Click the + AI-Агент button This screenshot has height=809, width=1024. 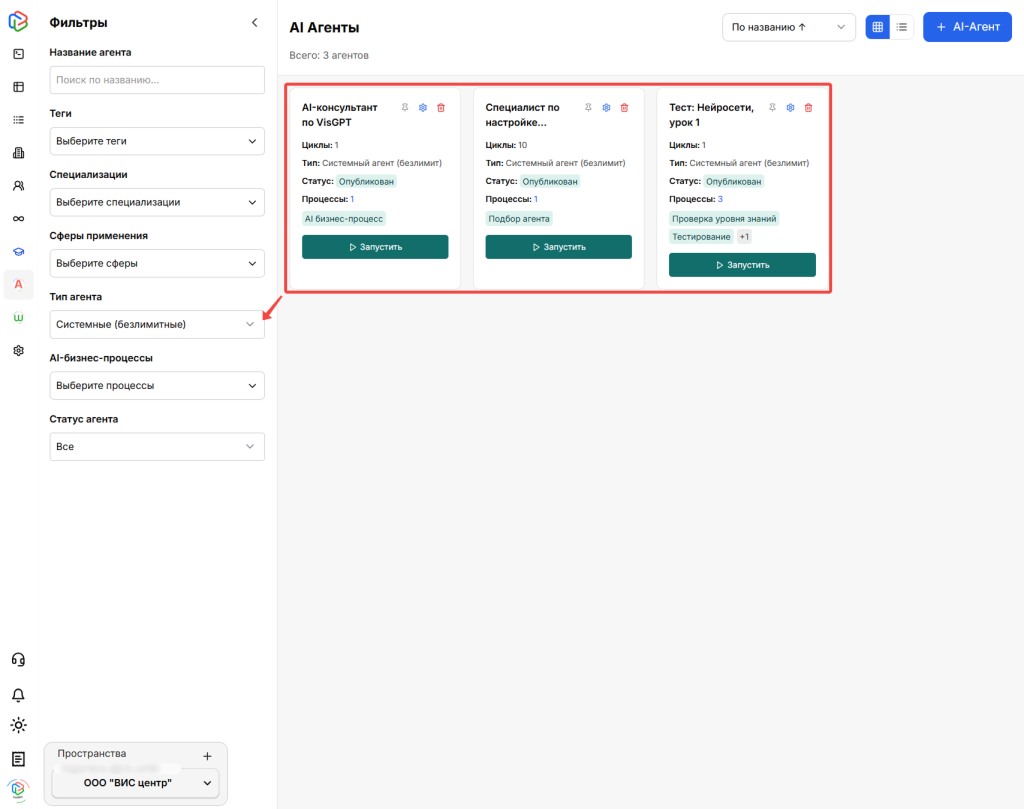(x=967, y=27)
